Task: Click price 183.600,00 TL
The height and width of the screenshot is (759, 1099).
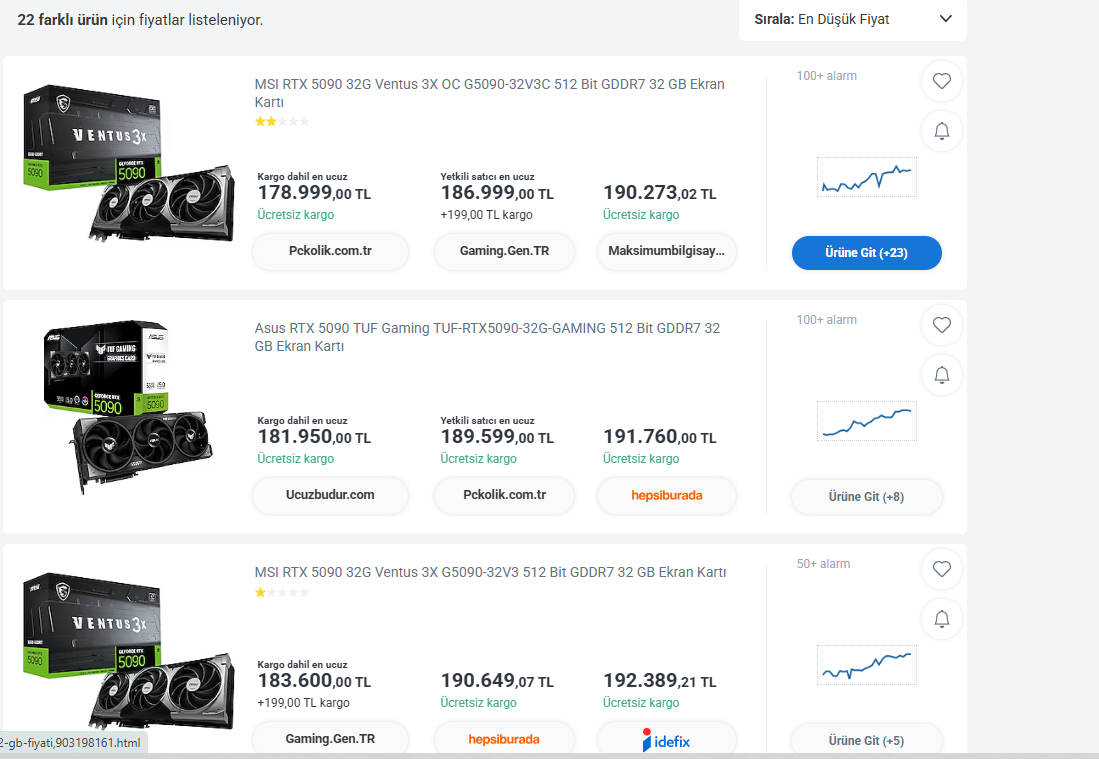Action: tap(314, 681)
